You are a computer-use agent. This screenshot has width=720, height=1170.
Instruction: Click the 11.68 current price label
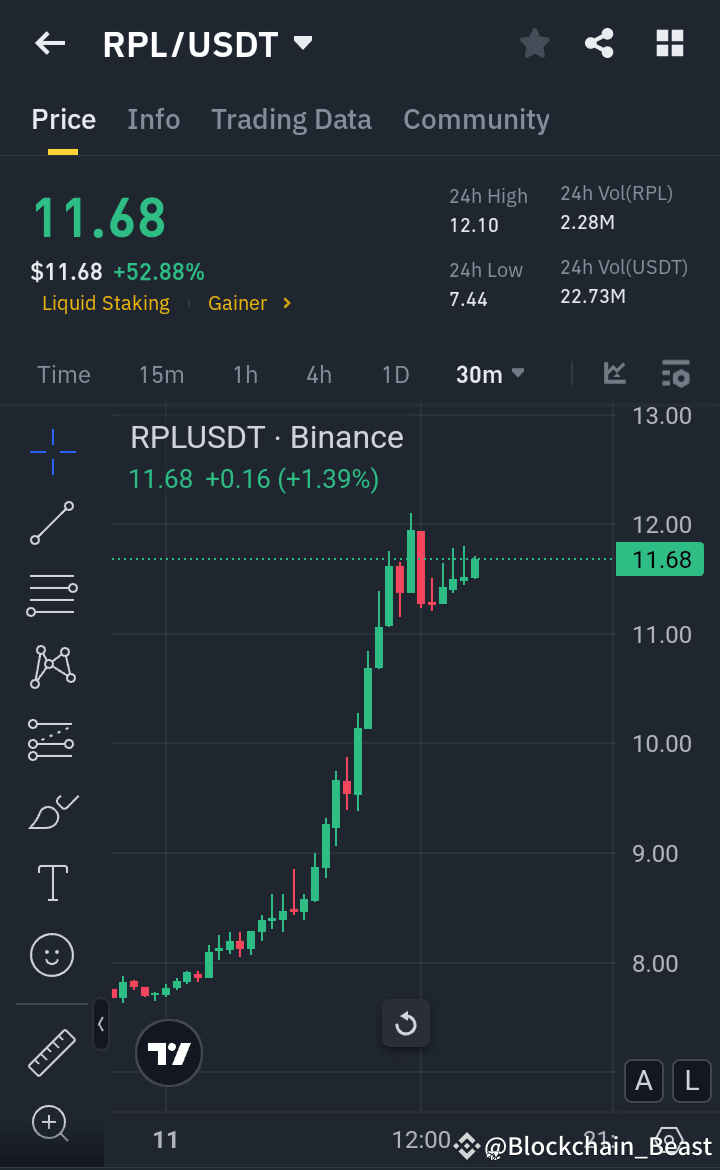(x=660, y=559)
